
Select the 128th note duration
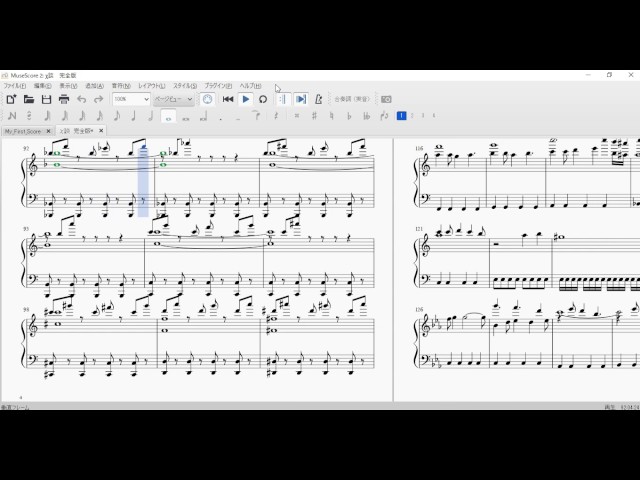pyautogui.click(x=47, y=116)
